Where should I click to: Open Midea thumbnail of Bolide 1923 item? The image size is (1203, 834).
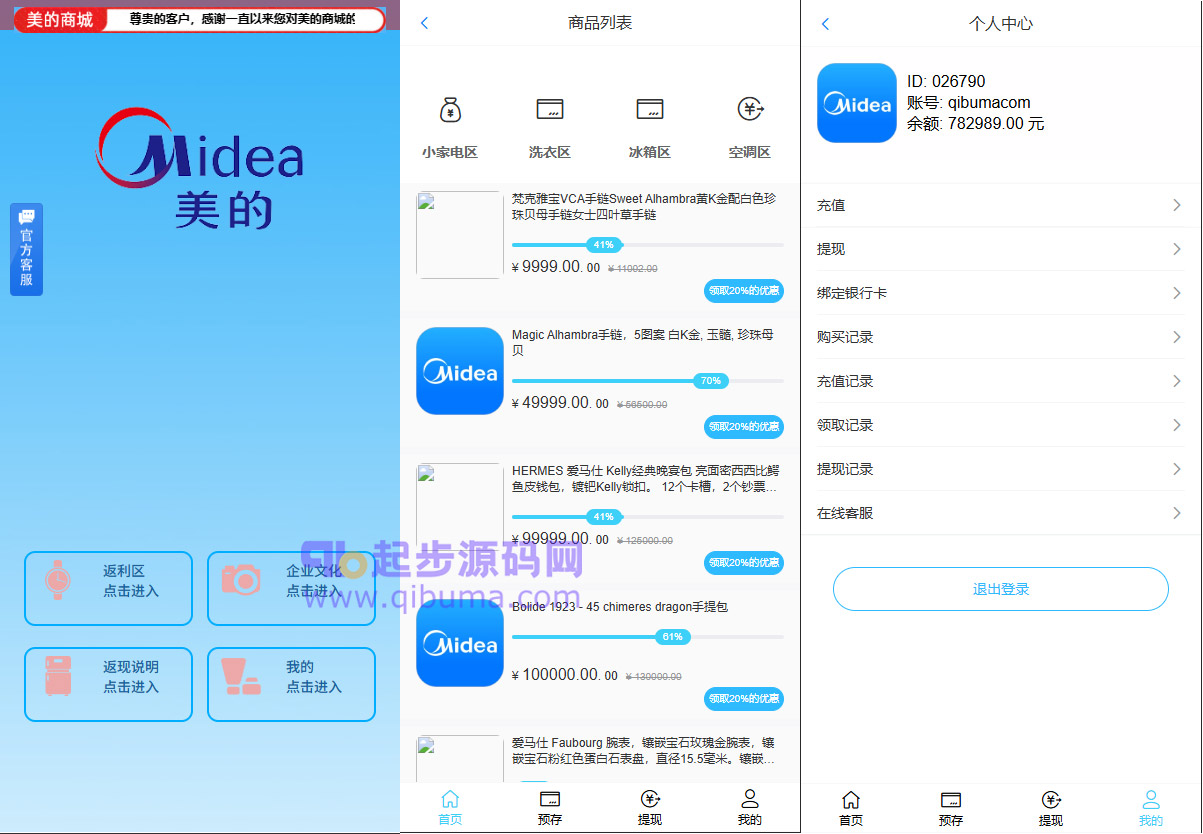460,643
